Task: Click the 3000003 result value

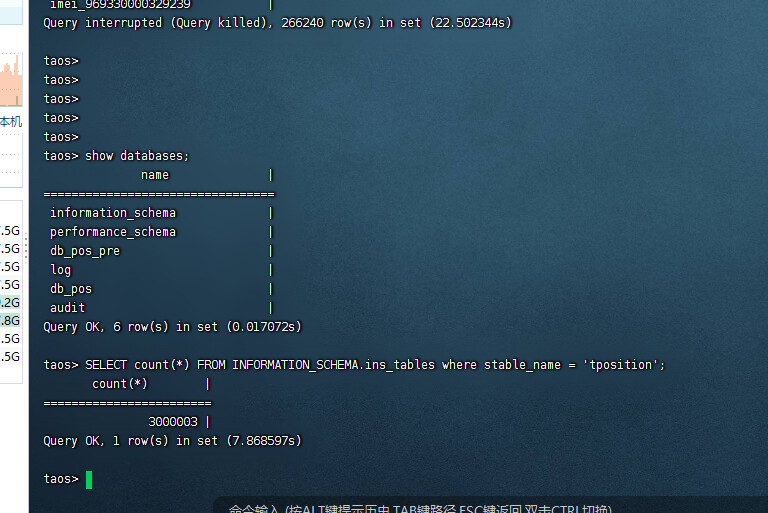Action: tap(173, 422)
